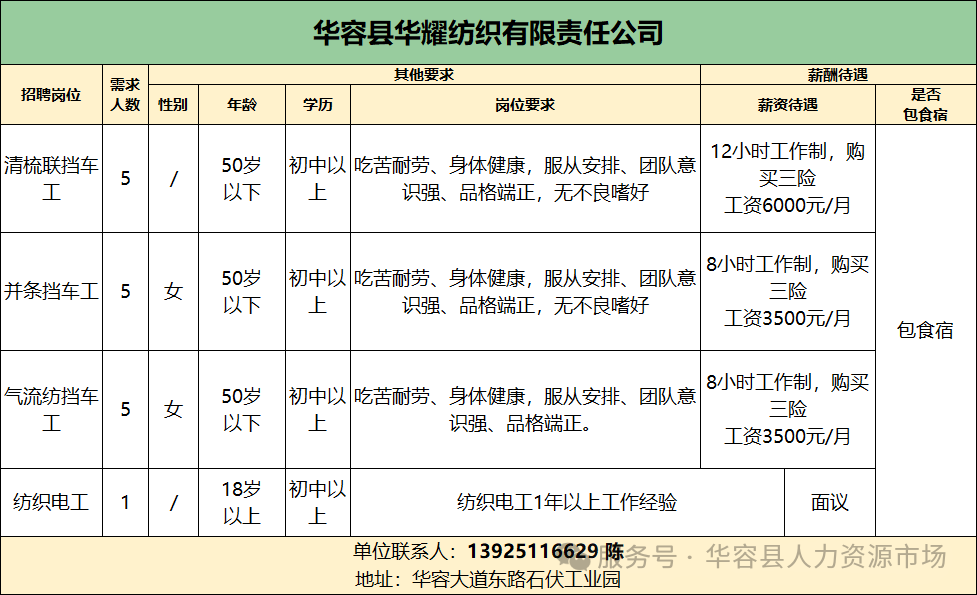Click contact phone number 13925116629

coord(533,551)
